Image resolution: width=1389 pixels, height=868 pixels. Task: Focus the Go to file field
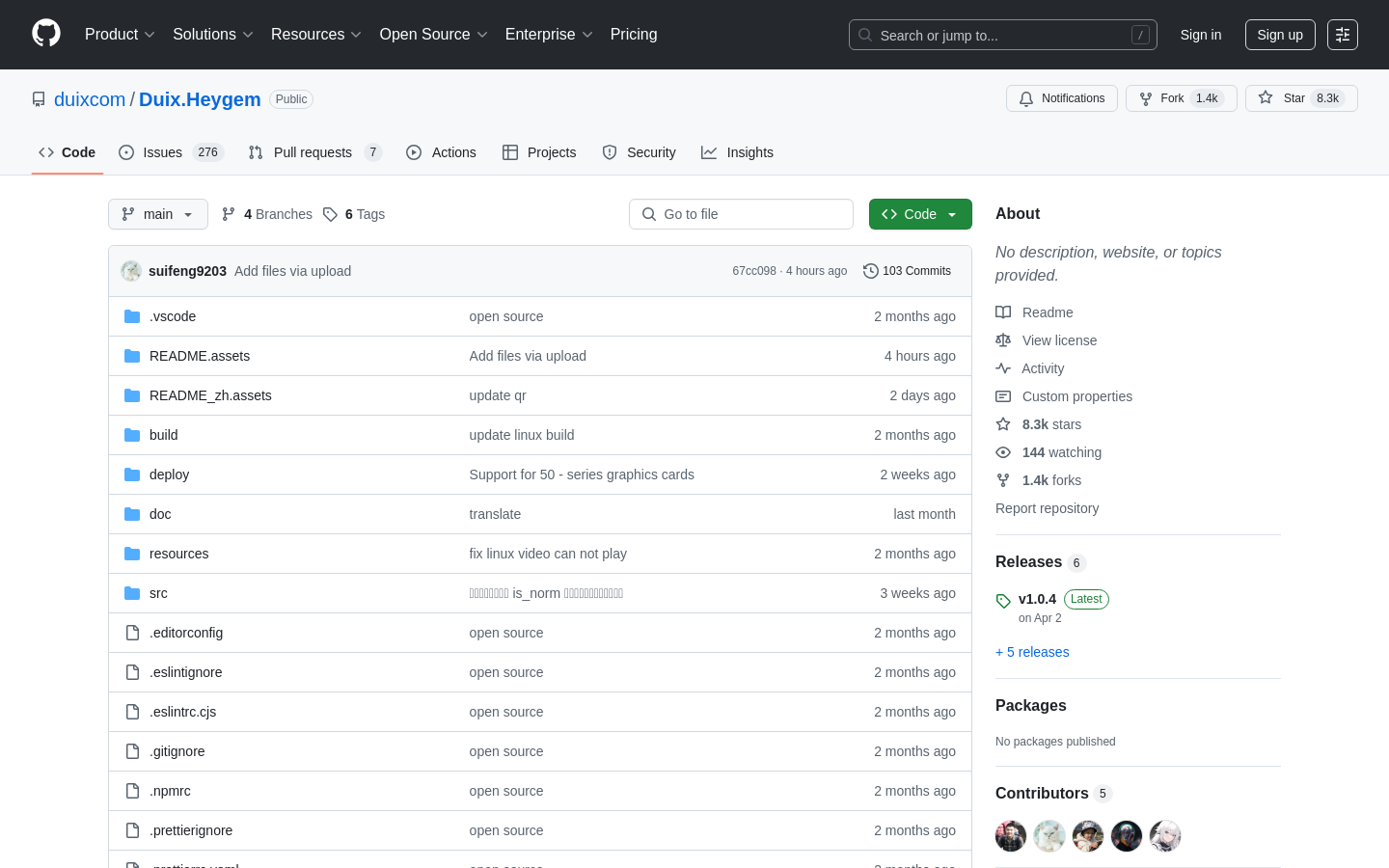coord(741,214)
